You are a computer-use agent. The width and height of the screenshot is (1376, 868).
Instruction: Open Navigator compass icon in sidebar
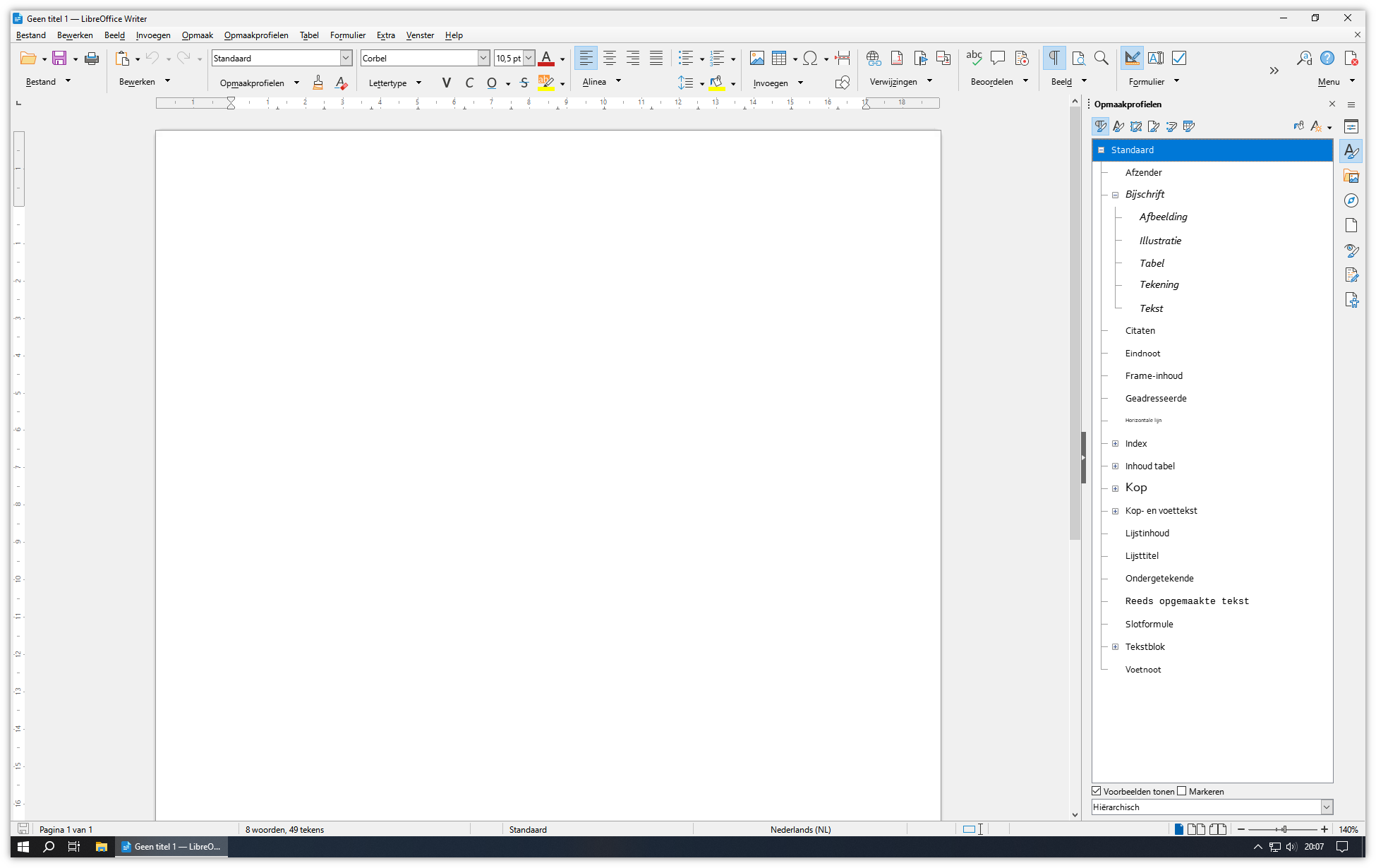1351,201
